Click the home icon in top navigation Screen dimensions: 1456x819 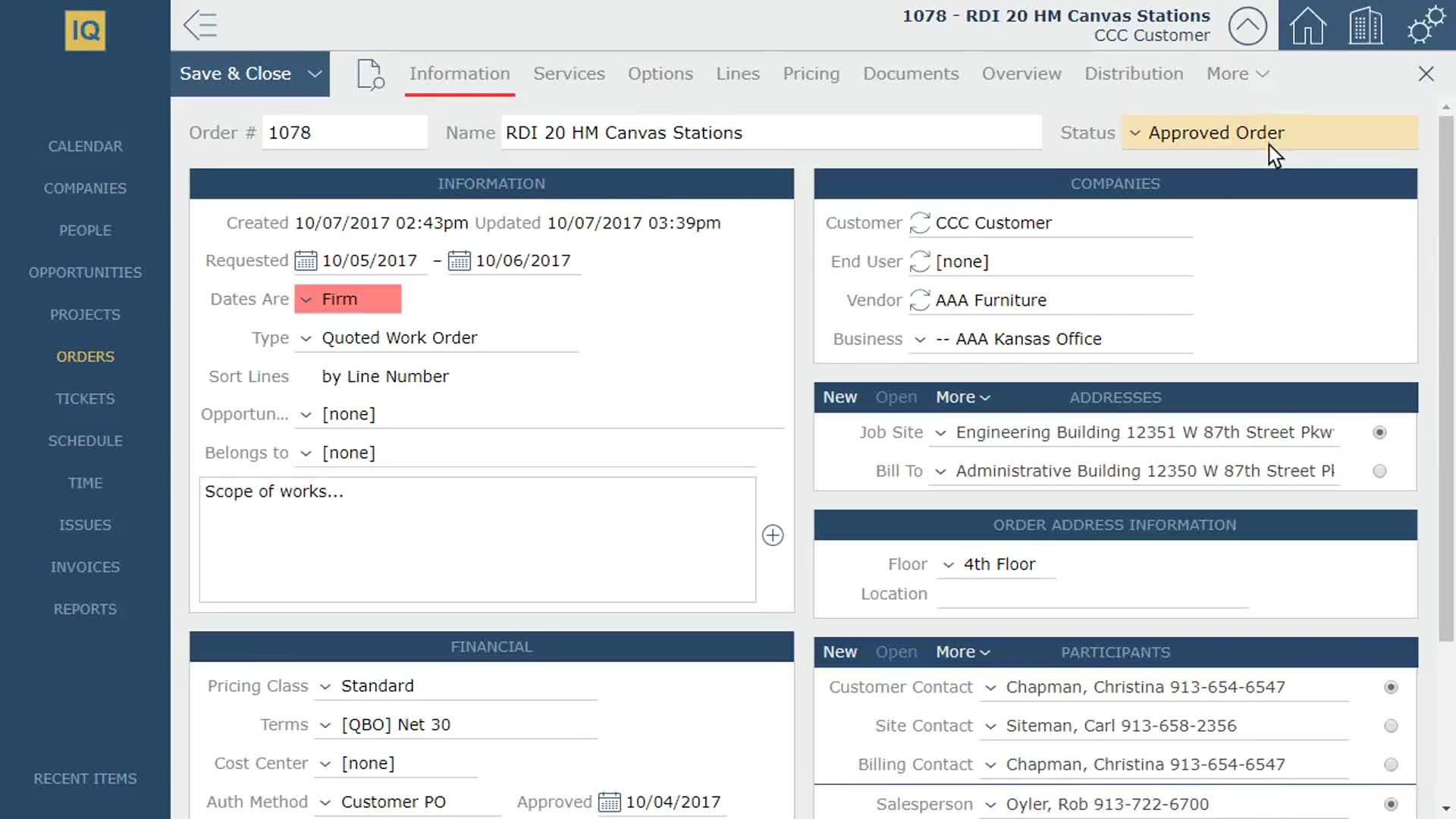tap(1307, 25)
